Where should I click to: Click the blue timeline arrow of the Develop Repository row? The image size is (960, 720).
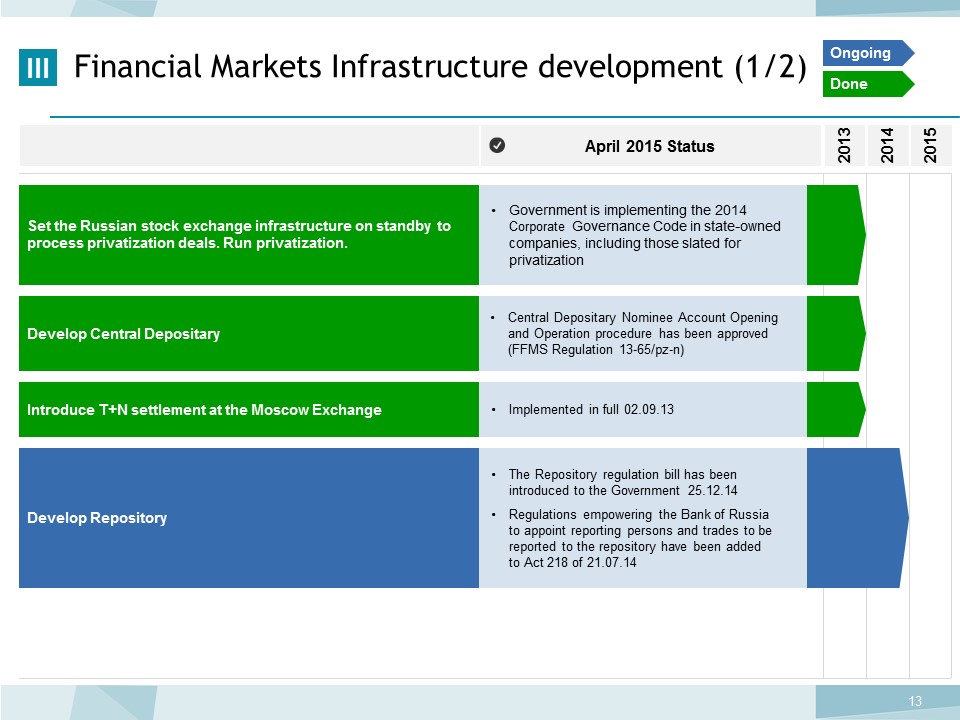(858, 518)
